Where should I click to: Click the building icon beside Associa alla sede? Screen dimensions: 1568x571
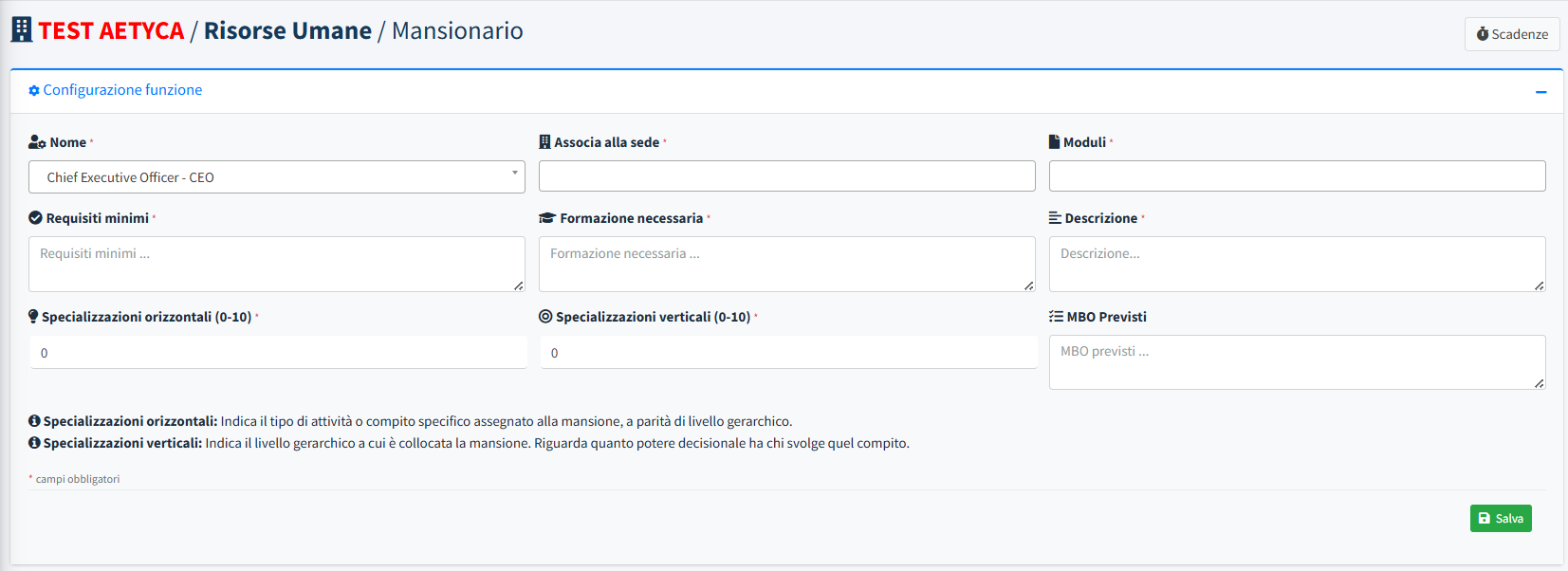(544, 142)
